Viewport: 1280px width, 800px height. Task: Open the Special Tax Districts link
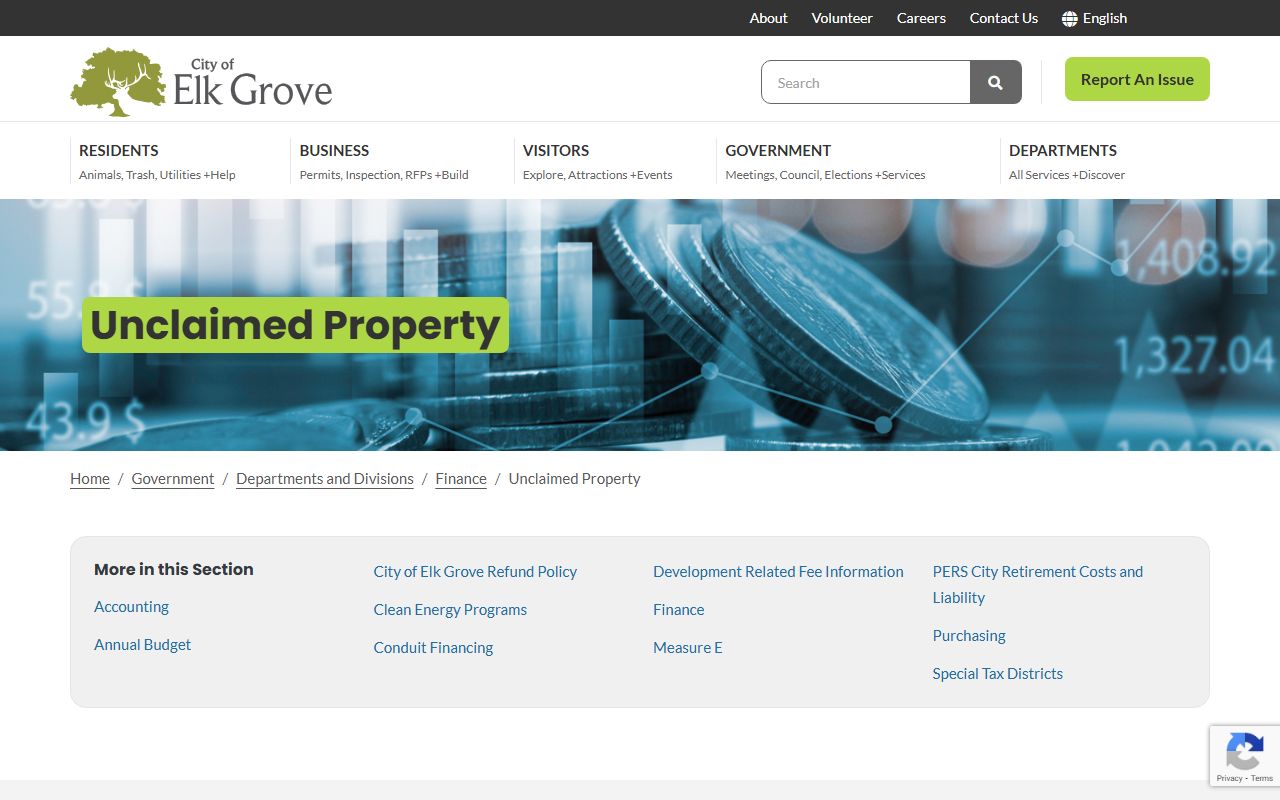(998, 674)
